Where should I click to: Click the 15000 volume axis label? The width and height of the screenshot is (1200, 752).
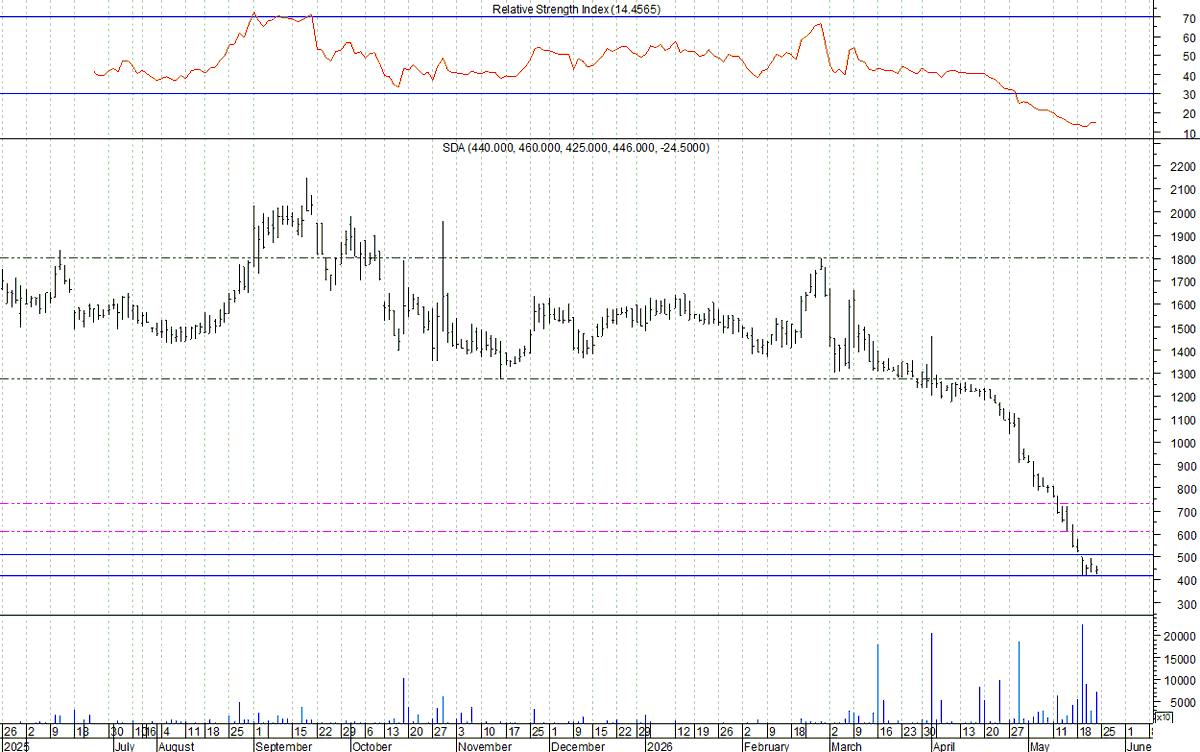(1180, 661)
